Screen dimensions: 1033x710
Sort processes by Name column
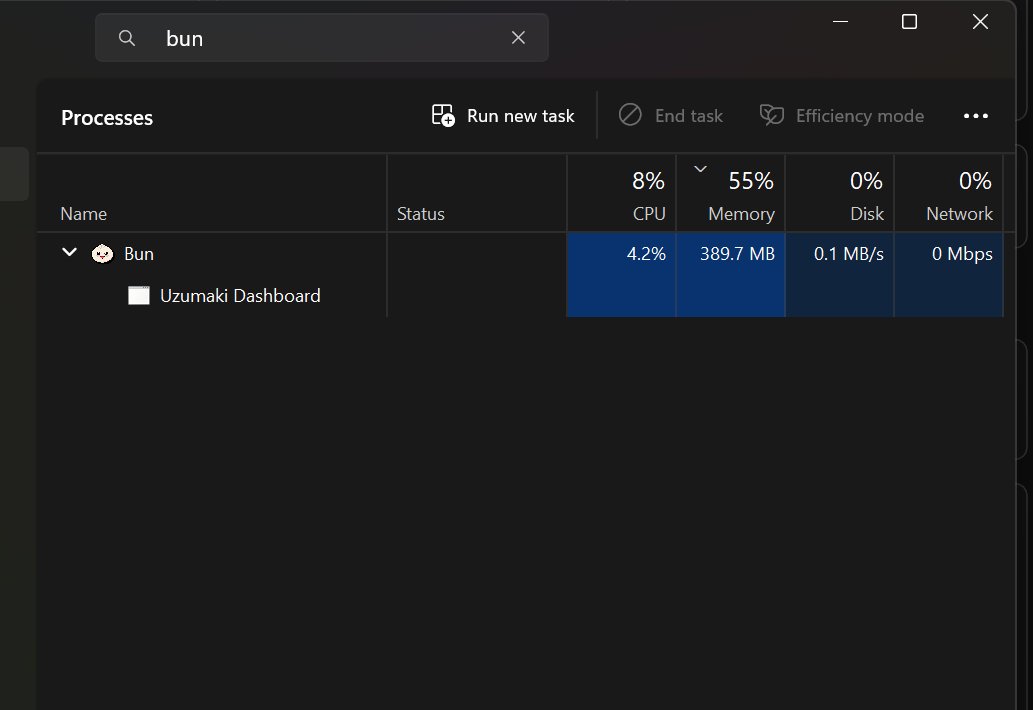pyautogui.click(x=212, y=194)
